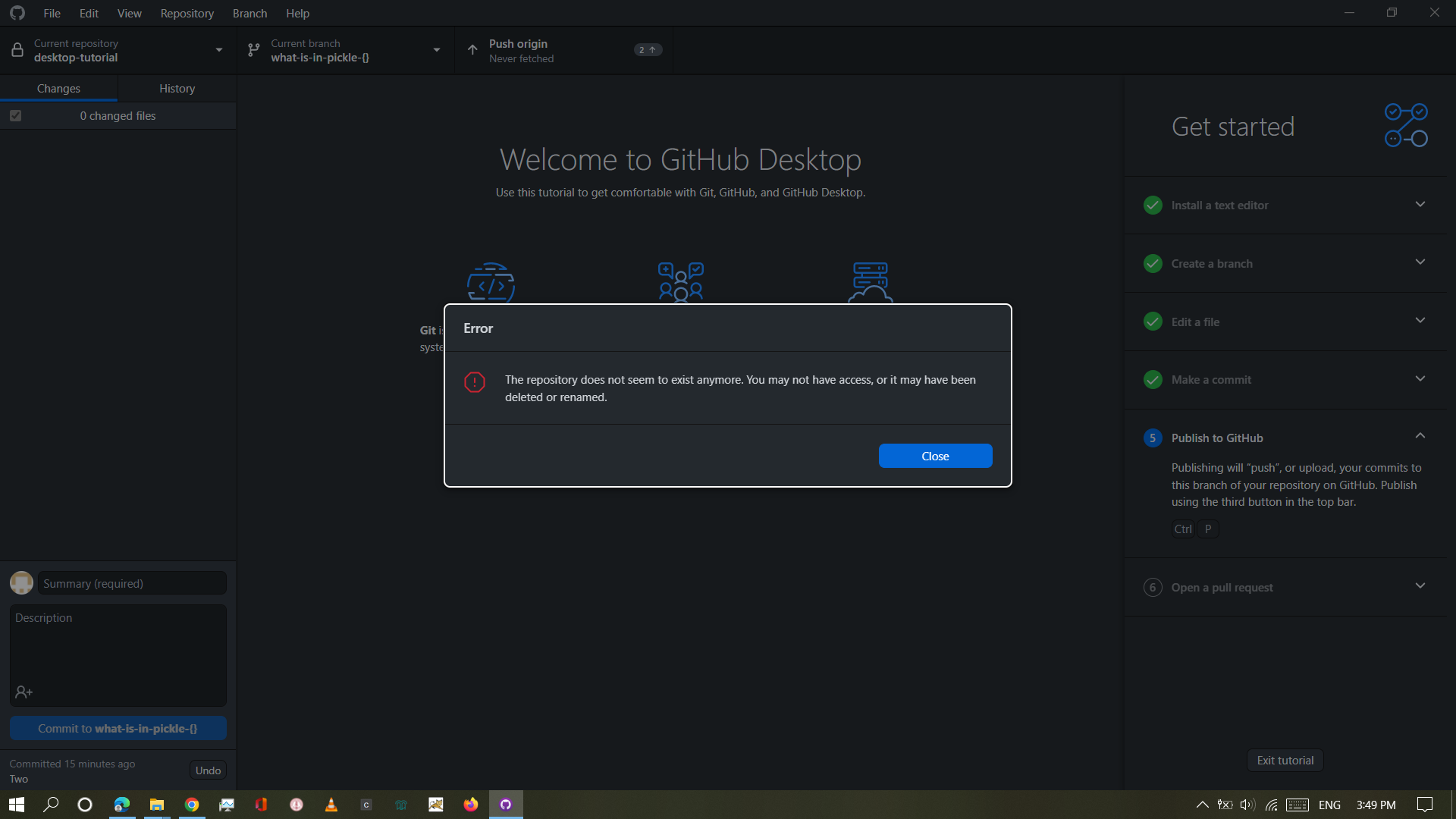Expand the Install a text editor step
1456x819 pixels.
pos(1420,205)
